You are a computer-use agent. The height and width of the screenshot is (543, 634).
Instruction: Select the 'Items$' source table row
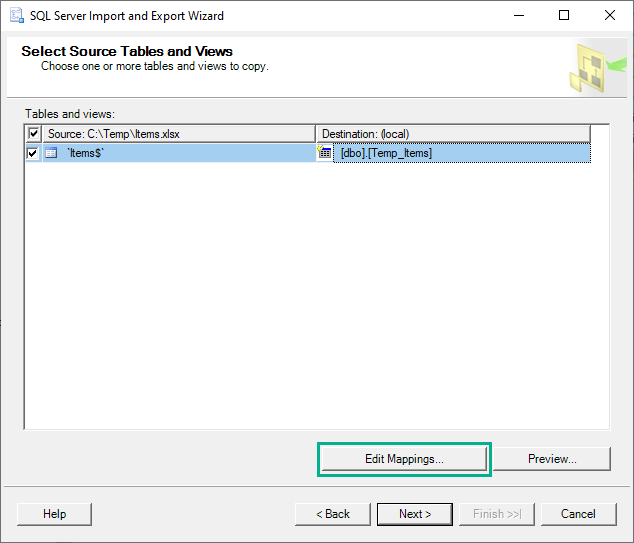tap(180, 153)
